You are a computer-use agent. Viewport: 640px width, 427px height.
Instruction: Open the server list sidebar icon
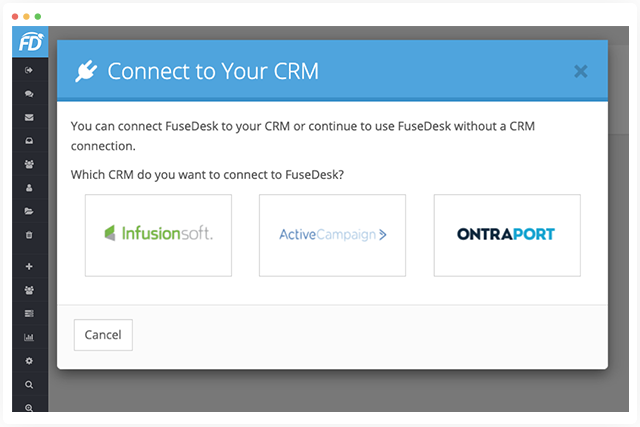[x=29, y=313]
